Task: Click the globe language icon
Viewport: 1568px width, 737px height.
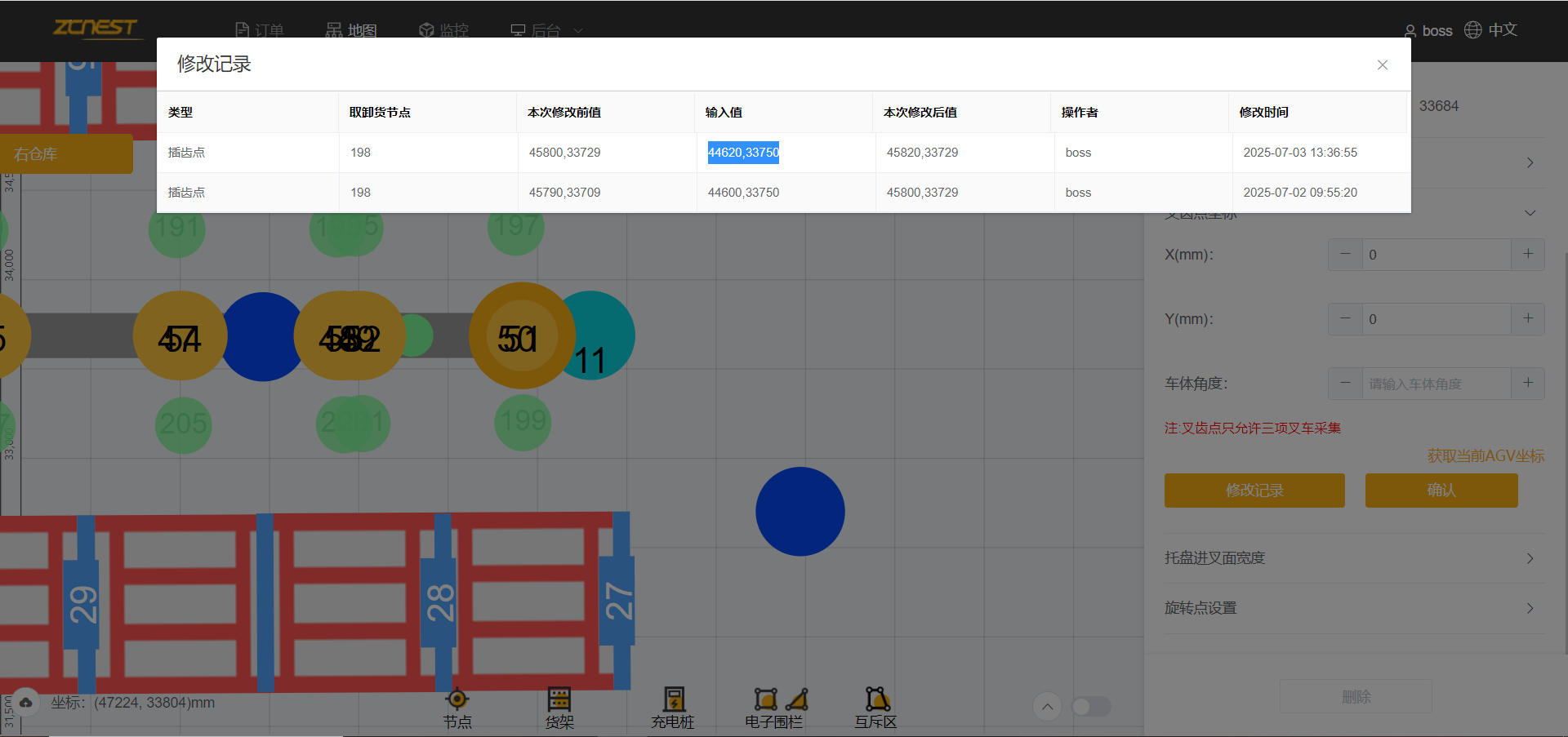Action: coord(1472,30)
